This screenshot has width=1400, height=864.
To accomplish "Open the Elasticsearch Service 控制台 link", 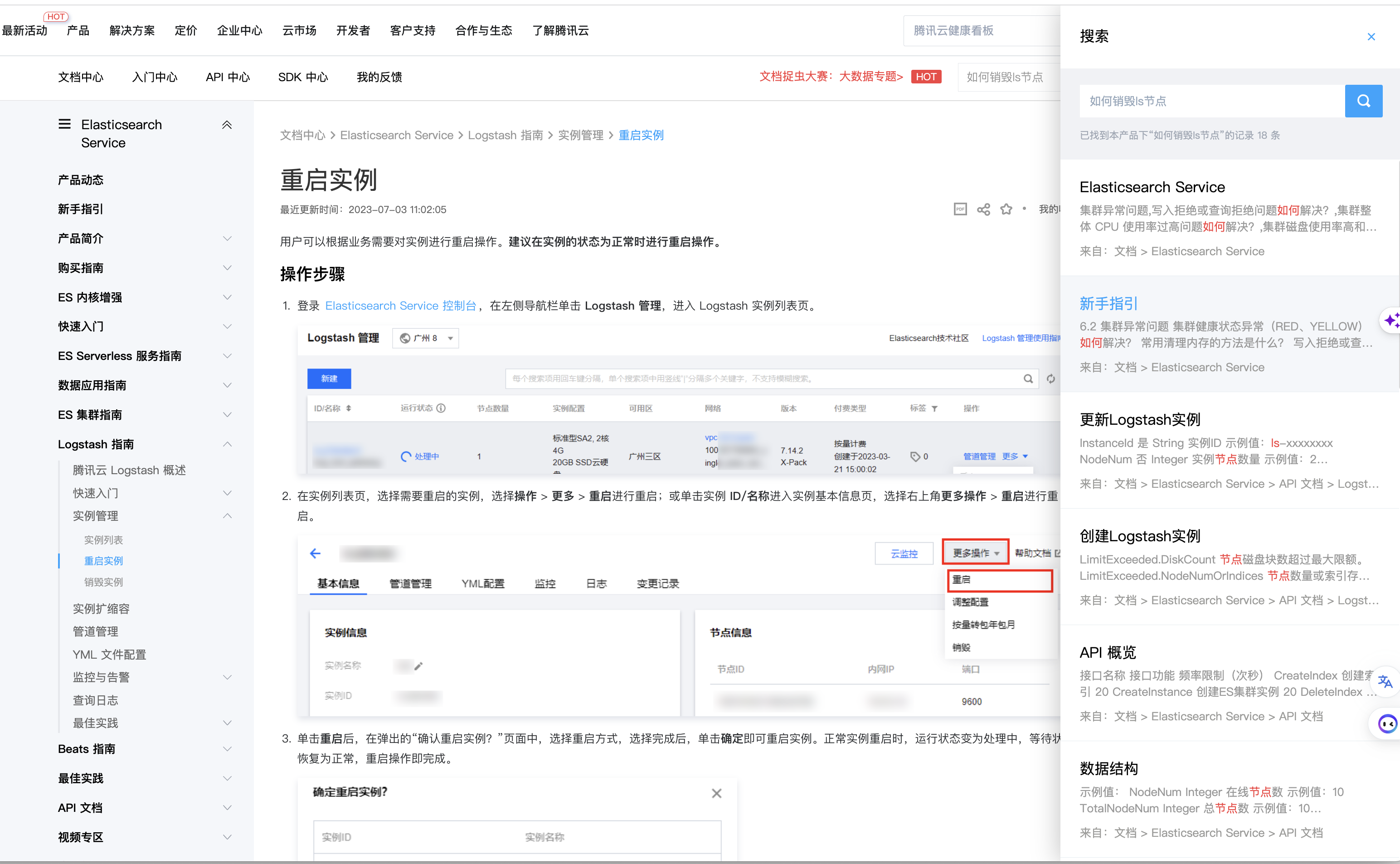I will click(400, 306).
